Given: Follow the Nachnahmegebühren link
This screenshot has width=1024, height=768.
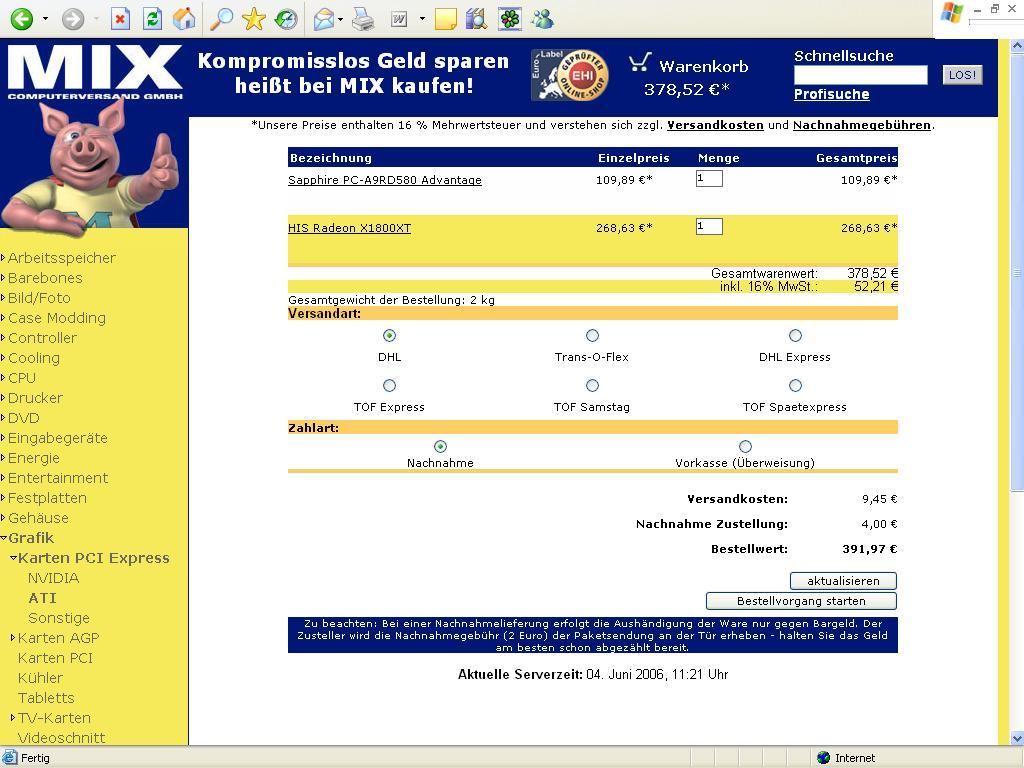Looking at the screenshot, I should coord(862,125).
